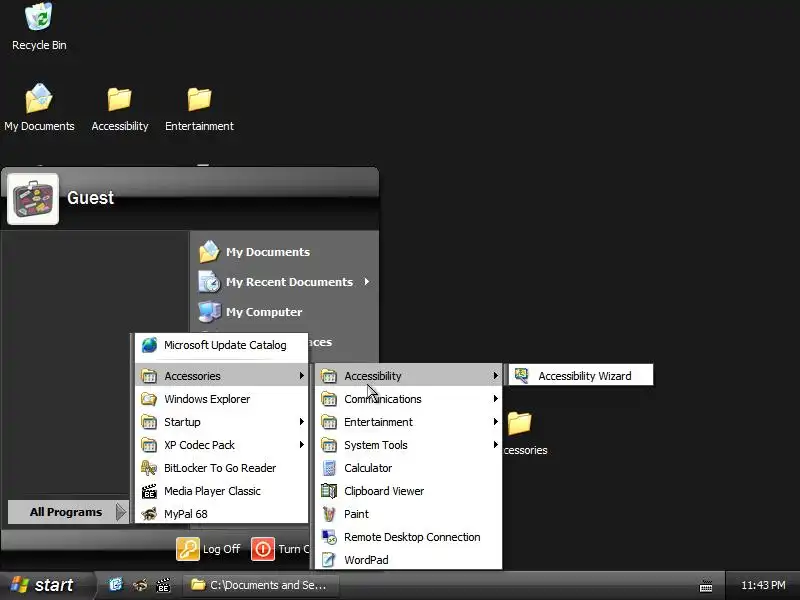Expand My Recent Documents arrow
The width and height of the screenshot is (800, 600).
pyautogui.click(x=367, y=282)
